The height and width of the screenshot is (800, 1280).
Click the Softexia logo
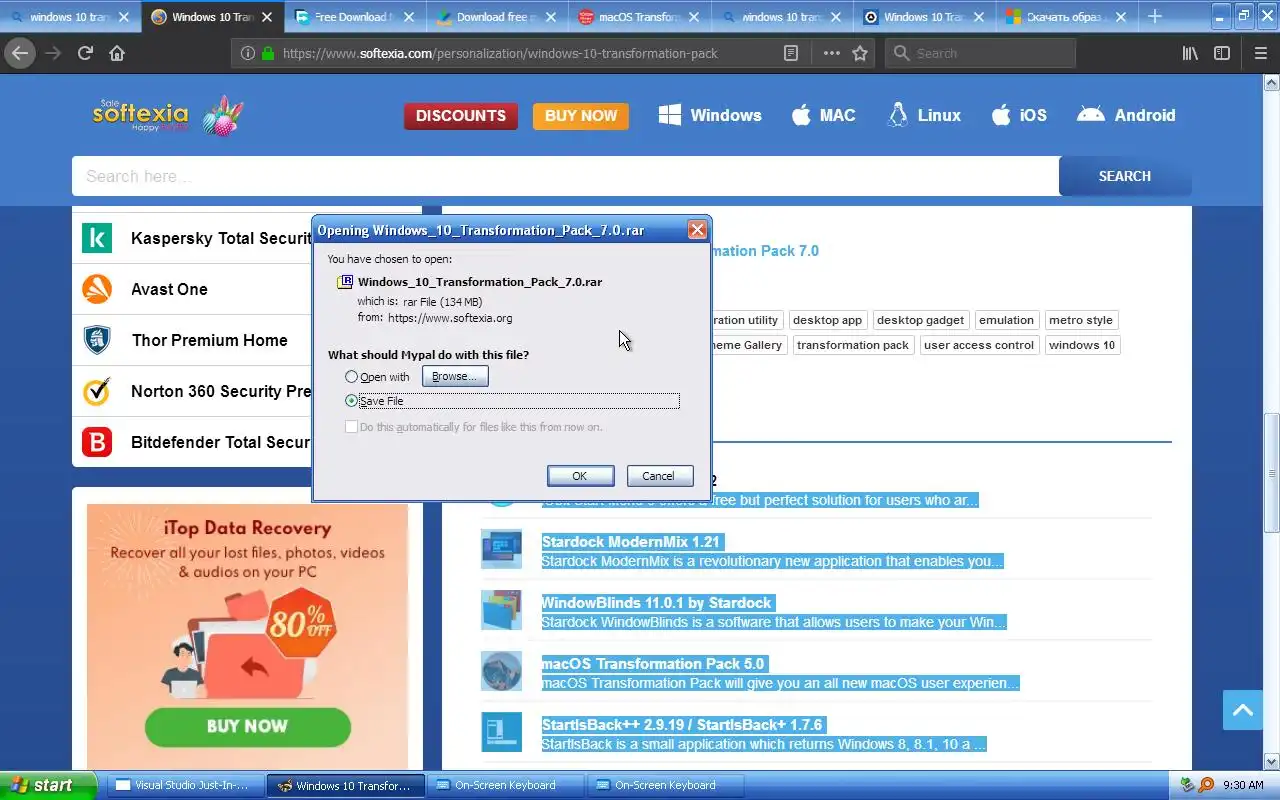click(167, 115)
